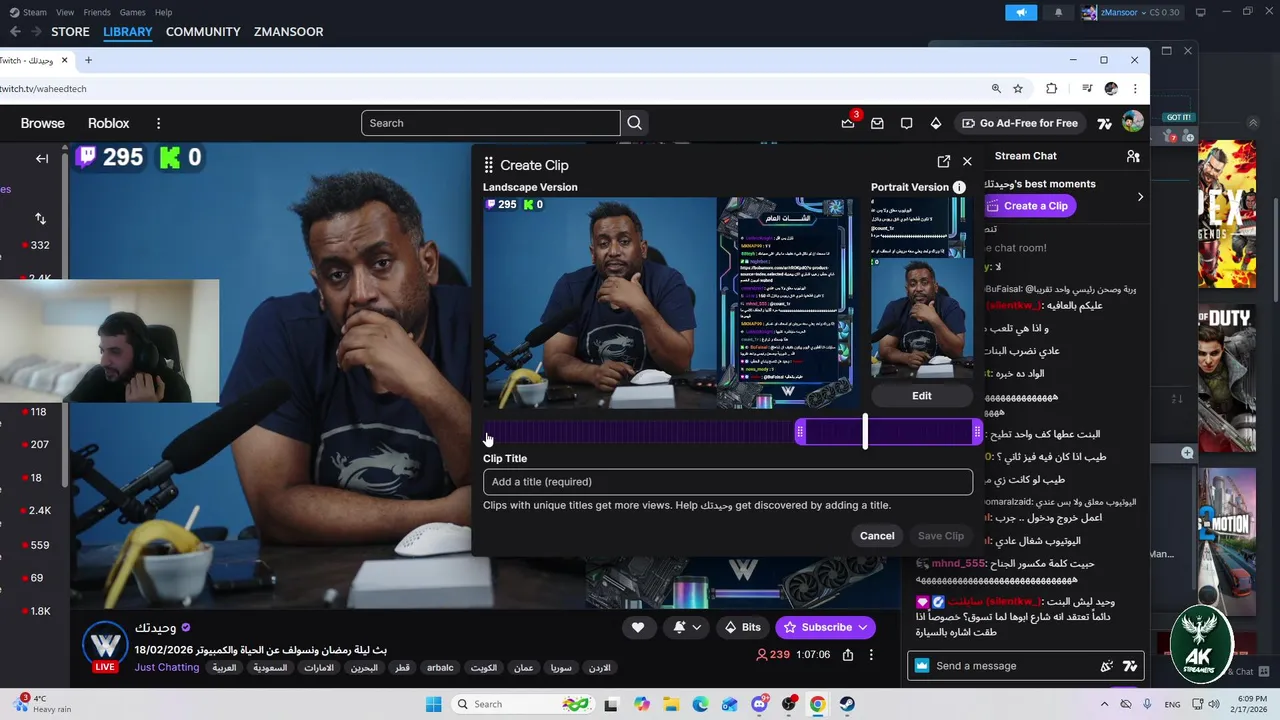This screenshot has height=720, width=1280.
Task: Click Twitch Browse link
Action: 42,123
